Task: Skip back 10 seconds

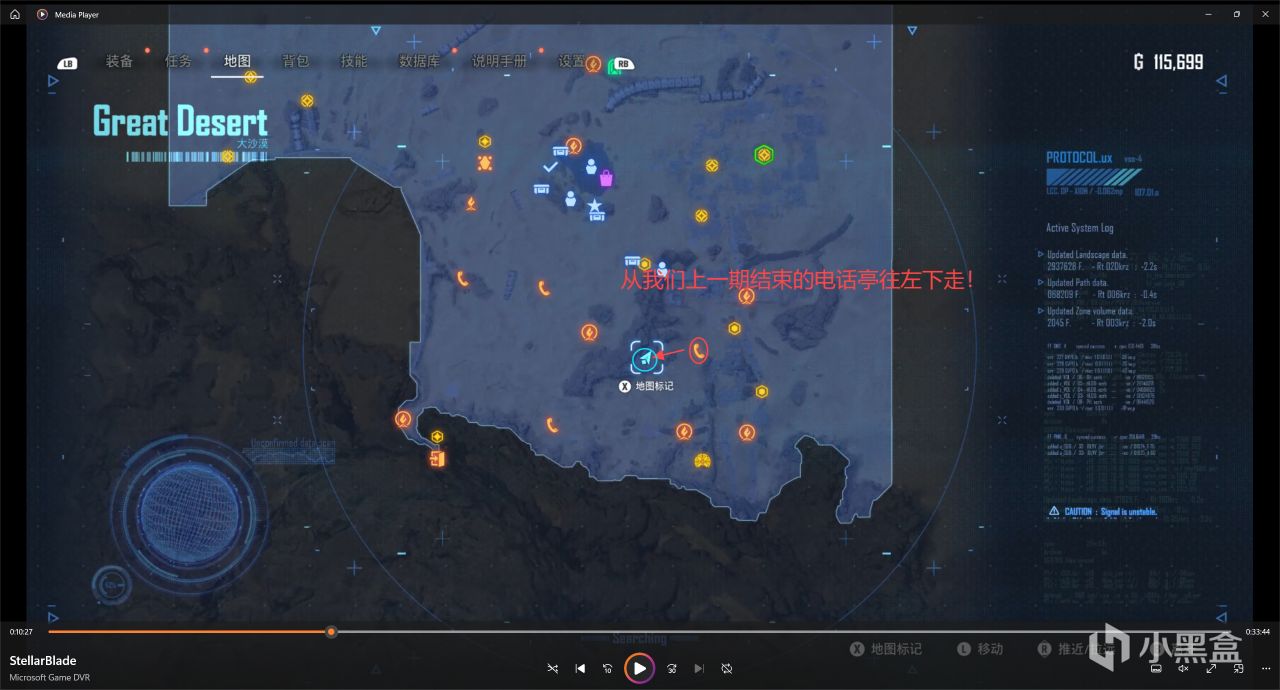Action: tap(608, 668)
